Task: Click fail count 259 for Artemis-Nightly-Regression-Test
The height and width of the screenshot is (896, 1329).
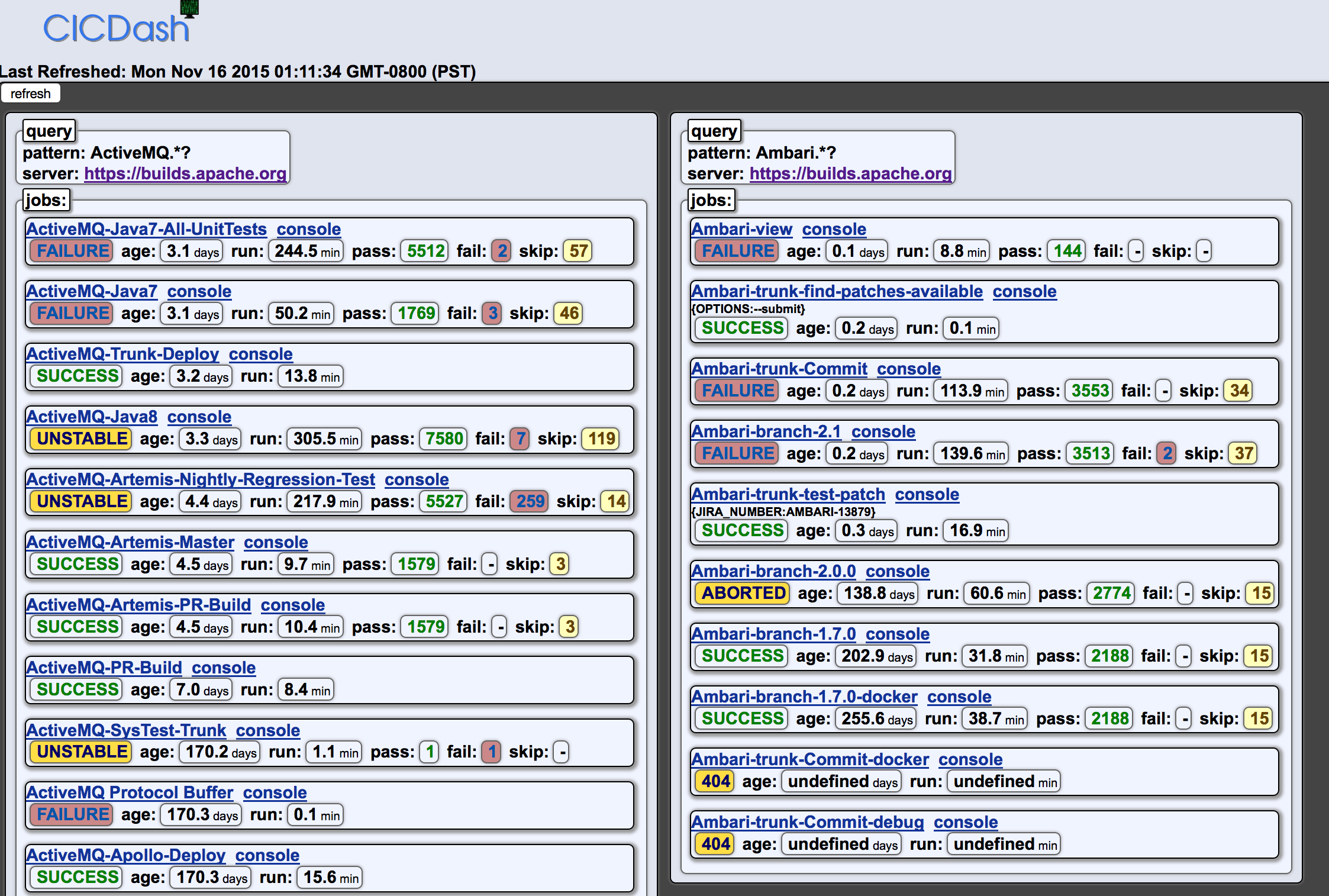Action: point(530,501)
